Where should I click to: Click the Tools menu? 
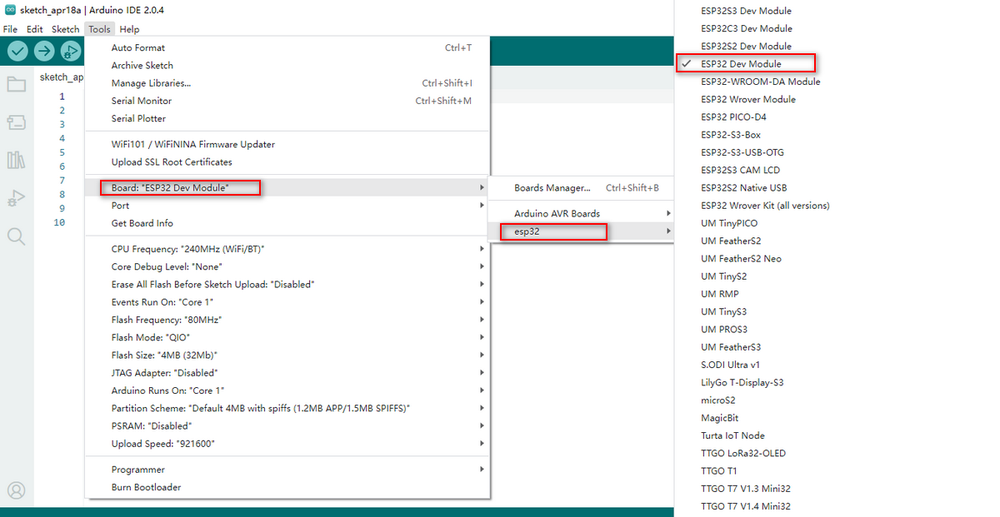[x=99, y=29]
